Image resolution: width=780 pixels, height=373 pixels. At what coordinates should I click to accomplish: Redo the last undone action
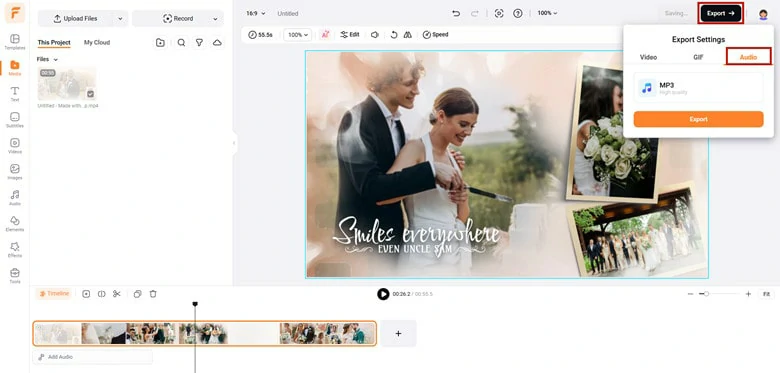tap(474, 13)
